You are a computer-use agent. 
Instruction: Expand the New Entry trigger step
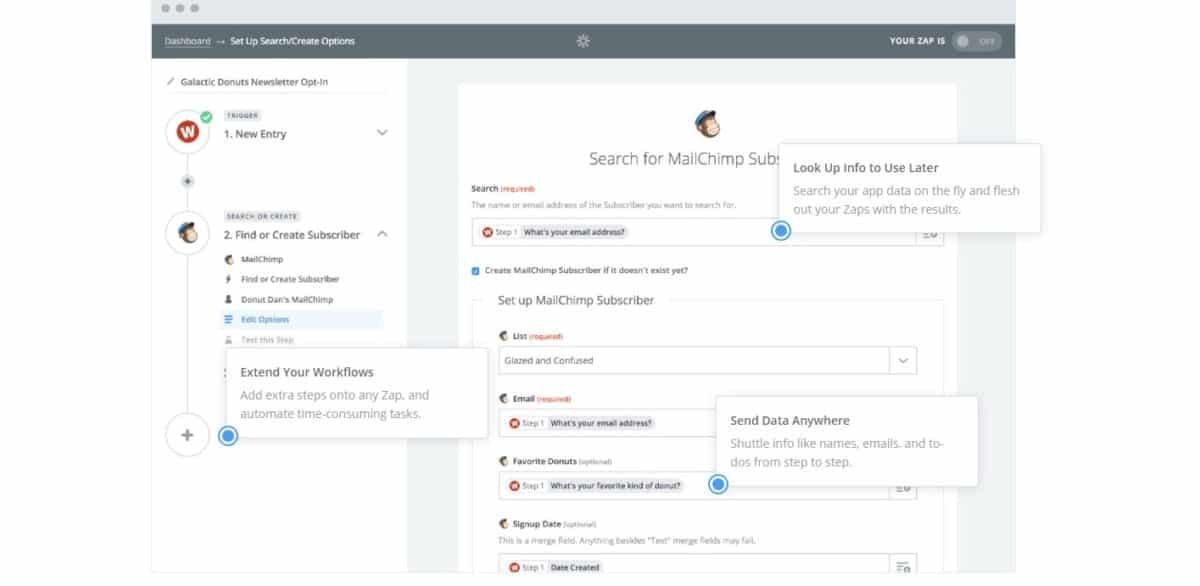381,133
